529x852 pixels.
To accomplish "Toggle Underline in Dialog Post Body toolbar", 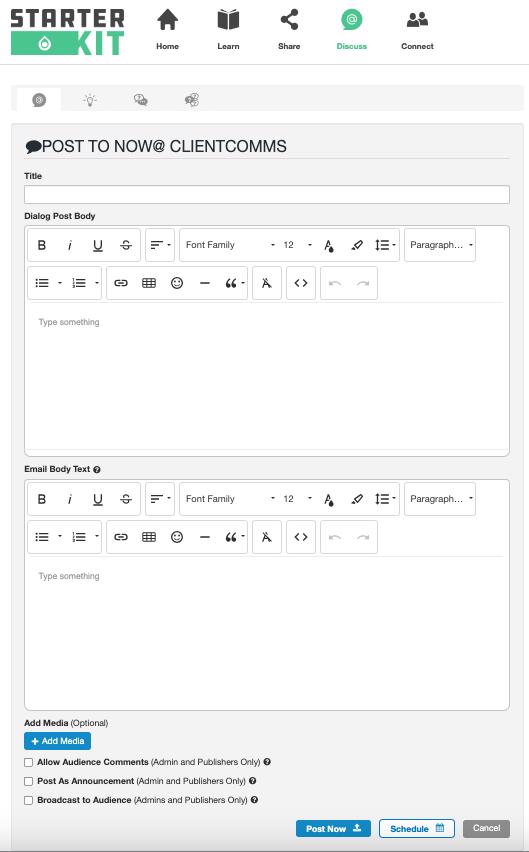I will 98,245.
